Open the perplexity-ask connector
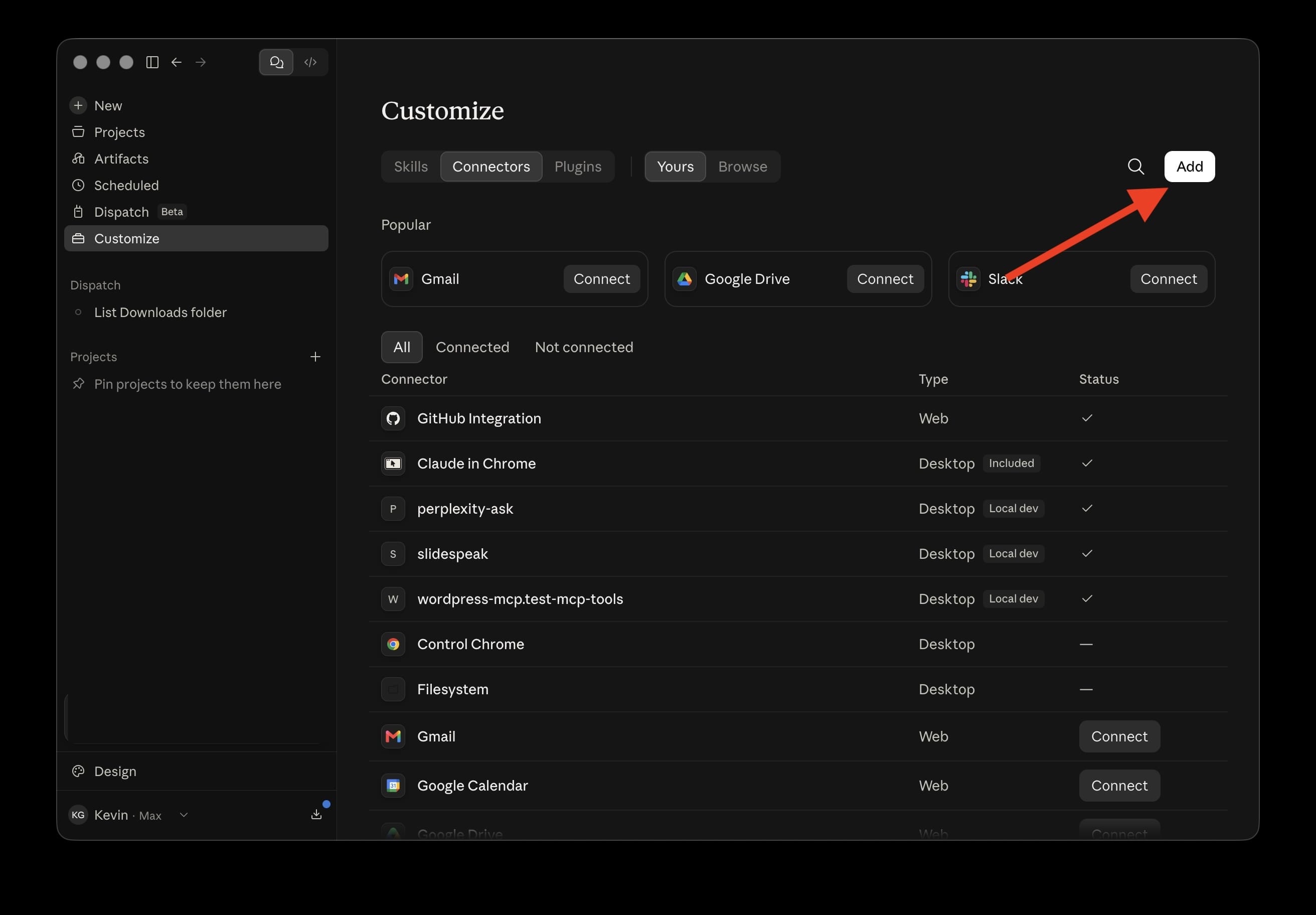Image resolution: width=1316 pixels, height=915 pixels. (x=798, y=509)
